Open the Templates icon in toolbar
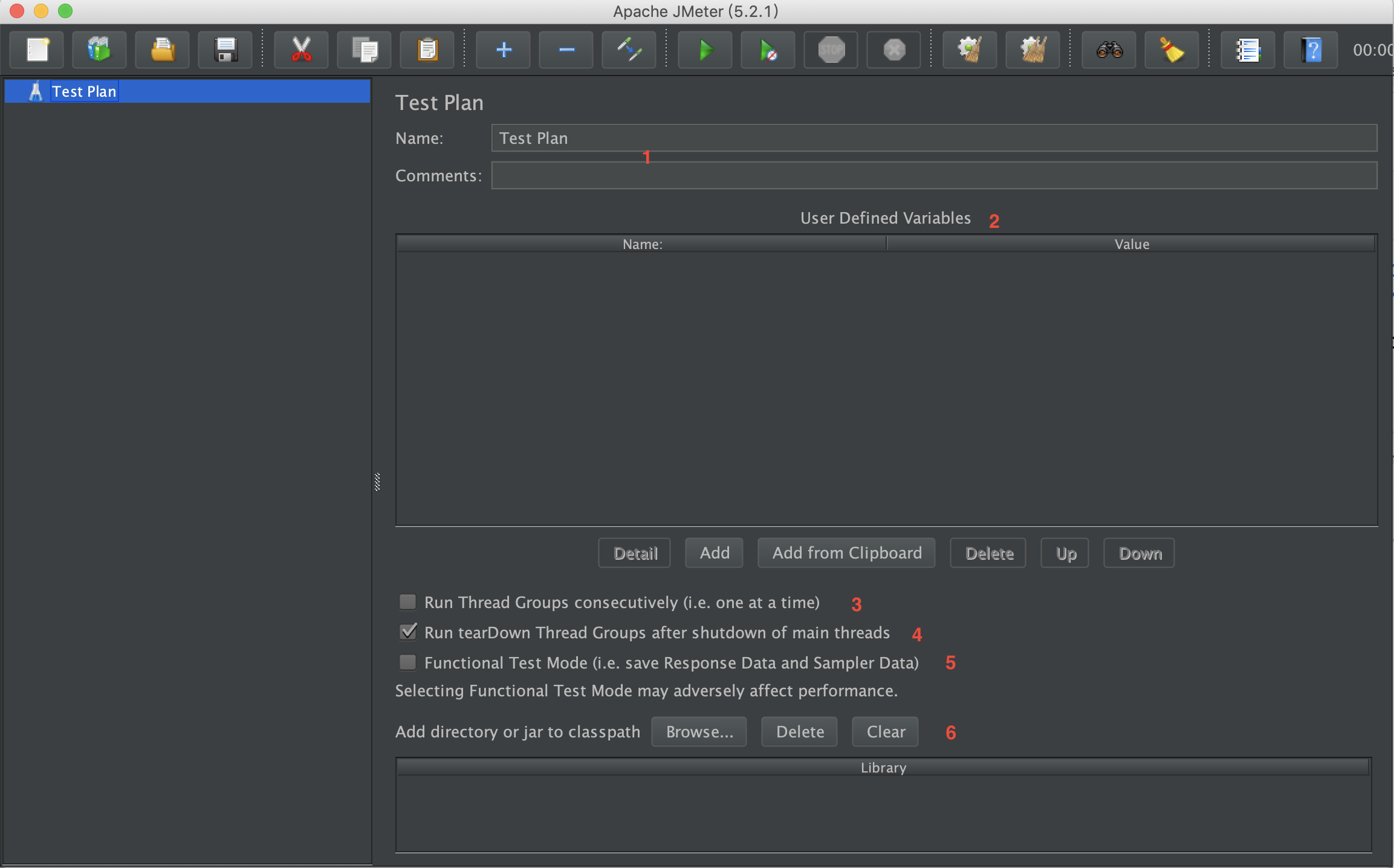The height and width of the screenshot is (868, 1394). [x=100, y=50]
